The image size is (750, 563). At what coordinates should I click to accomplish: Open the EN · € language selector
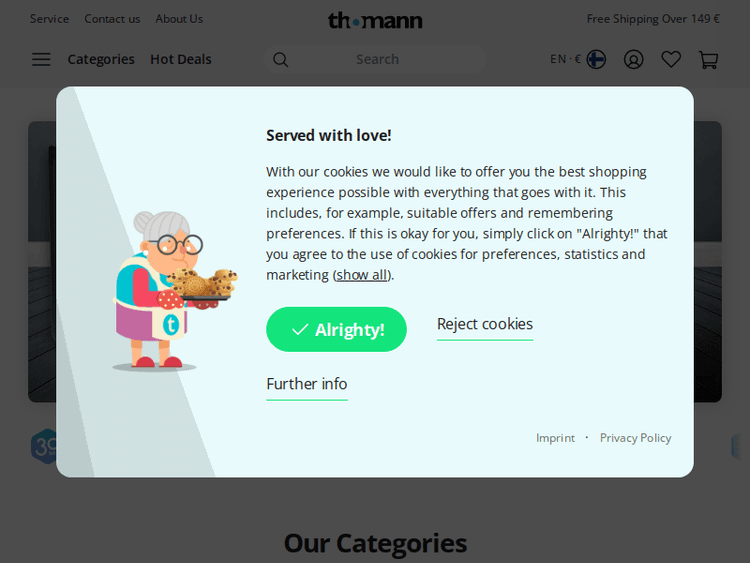(565, 59)
